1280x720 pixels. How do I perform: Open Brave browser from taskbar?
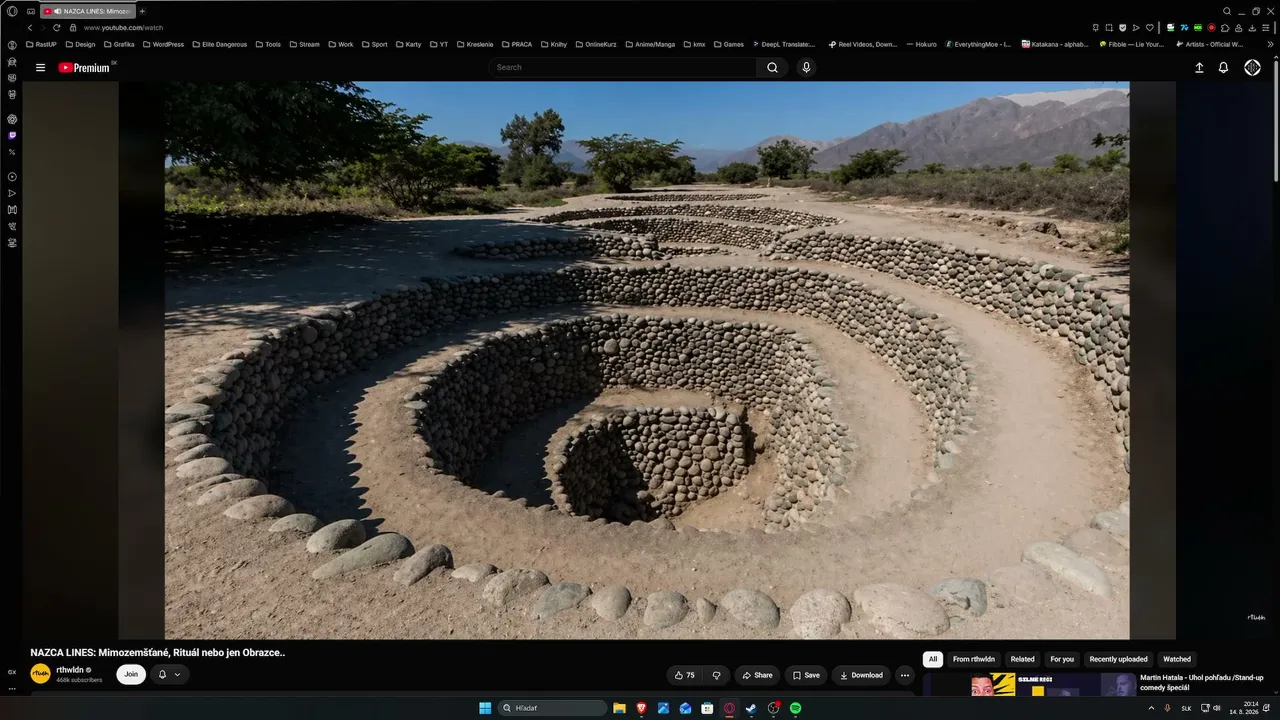click(x=641, y=708)
